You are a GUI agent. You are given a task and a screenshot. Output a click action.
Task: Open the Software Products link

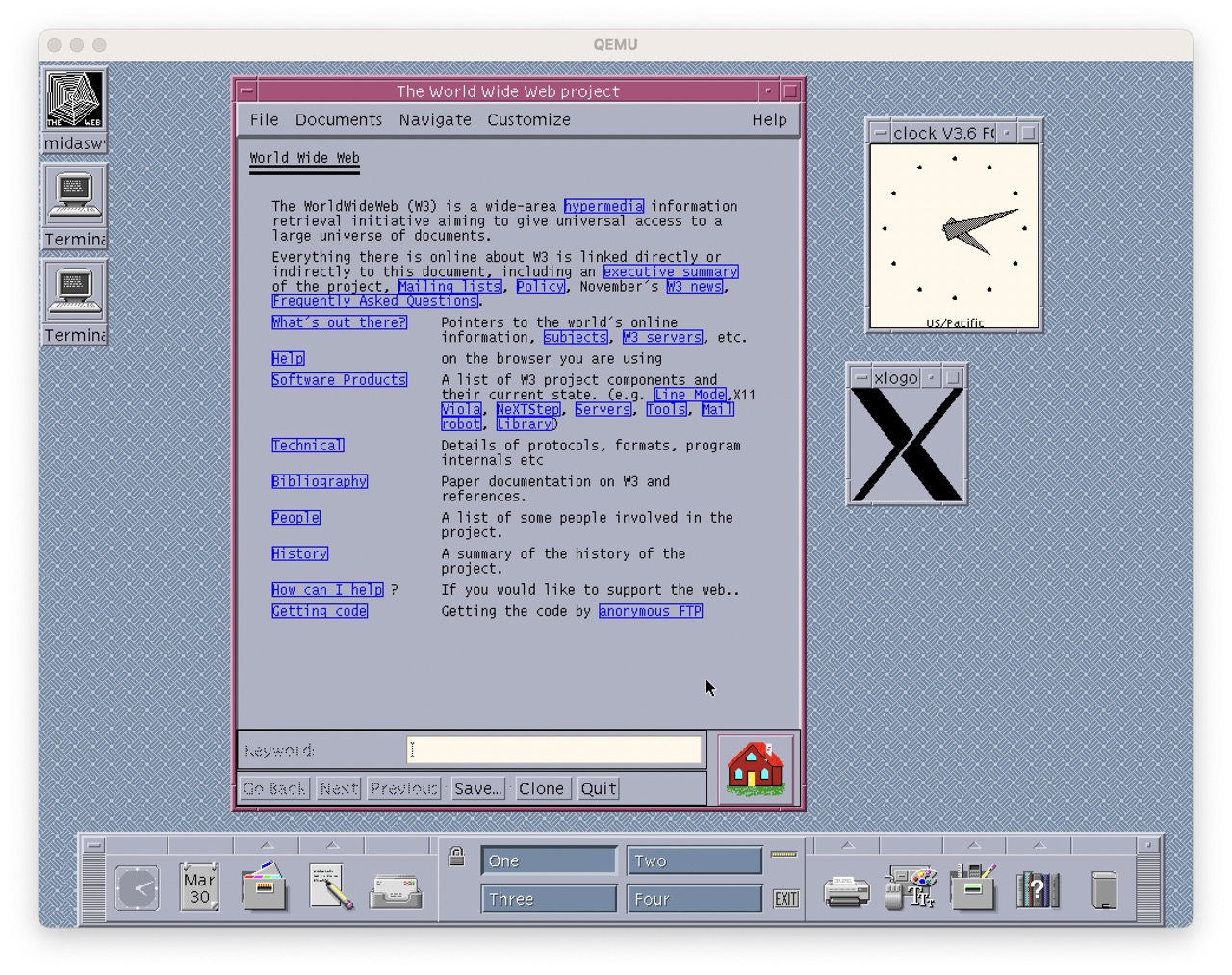tap(339, 380)
